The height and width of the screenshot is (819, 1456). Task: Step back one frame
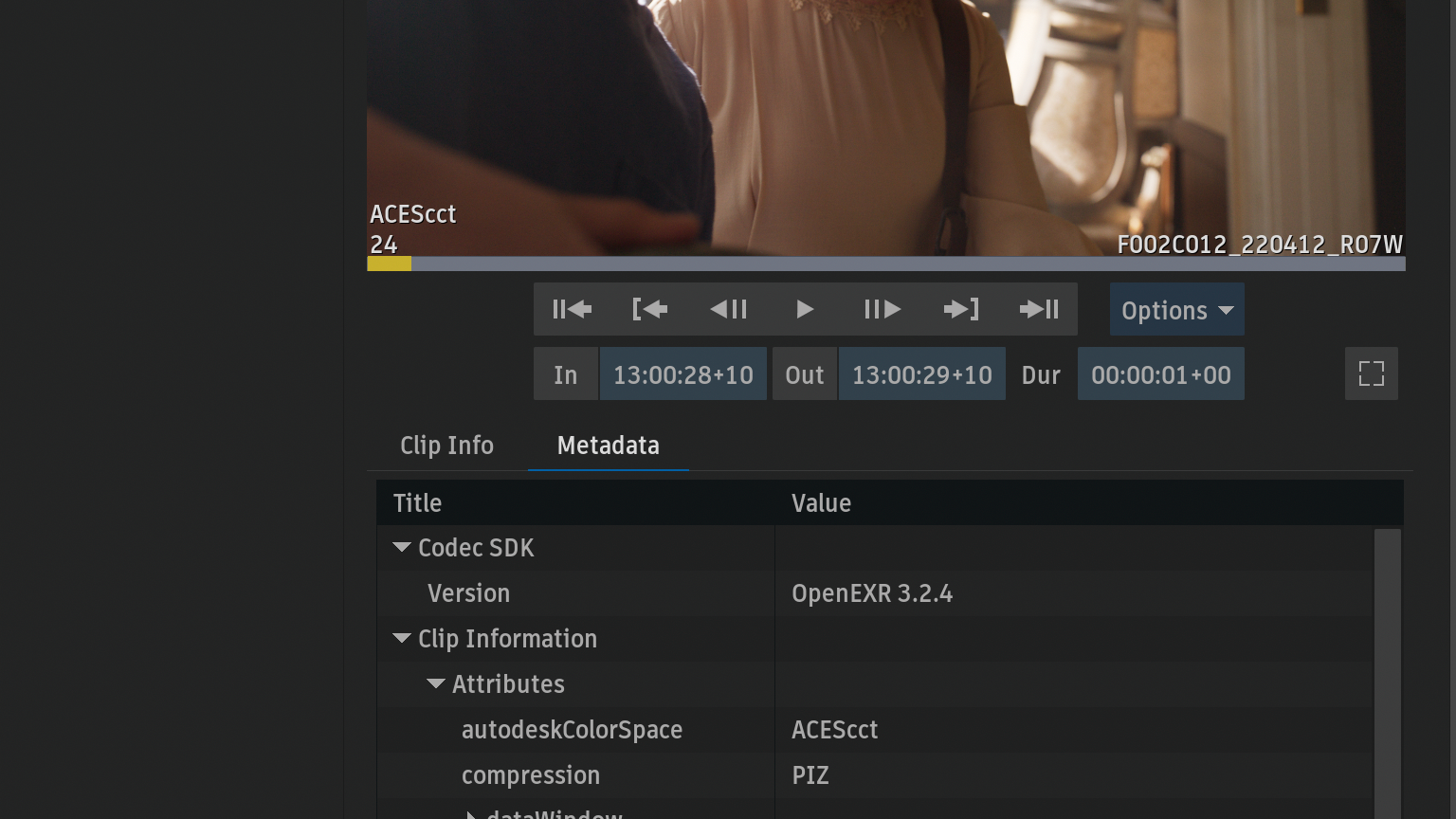728,309
